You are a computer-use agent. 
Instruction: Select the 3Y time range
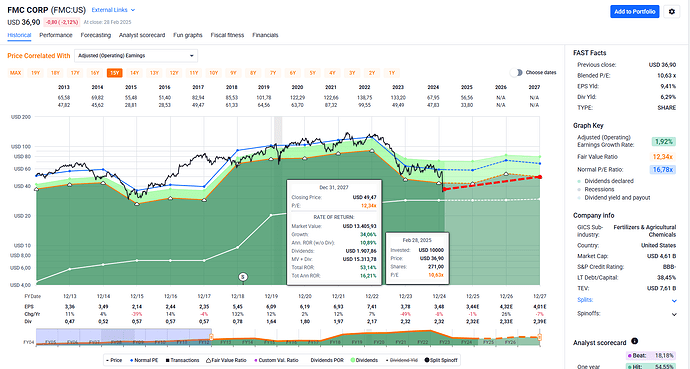tap(352, 73)
